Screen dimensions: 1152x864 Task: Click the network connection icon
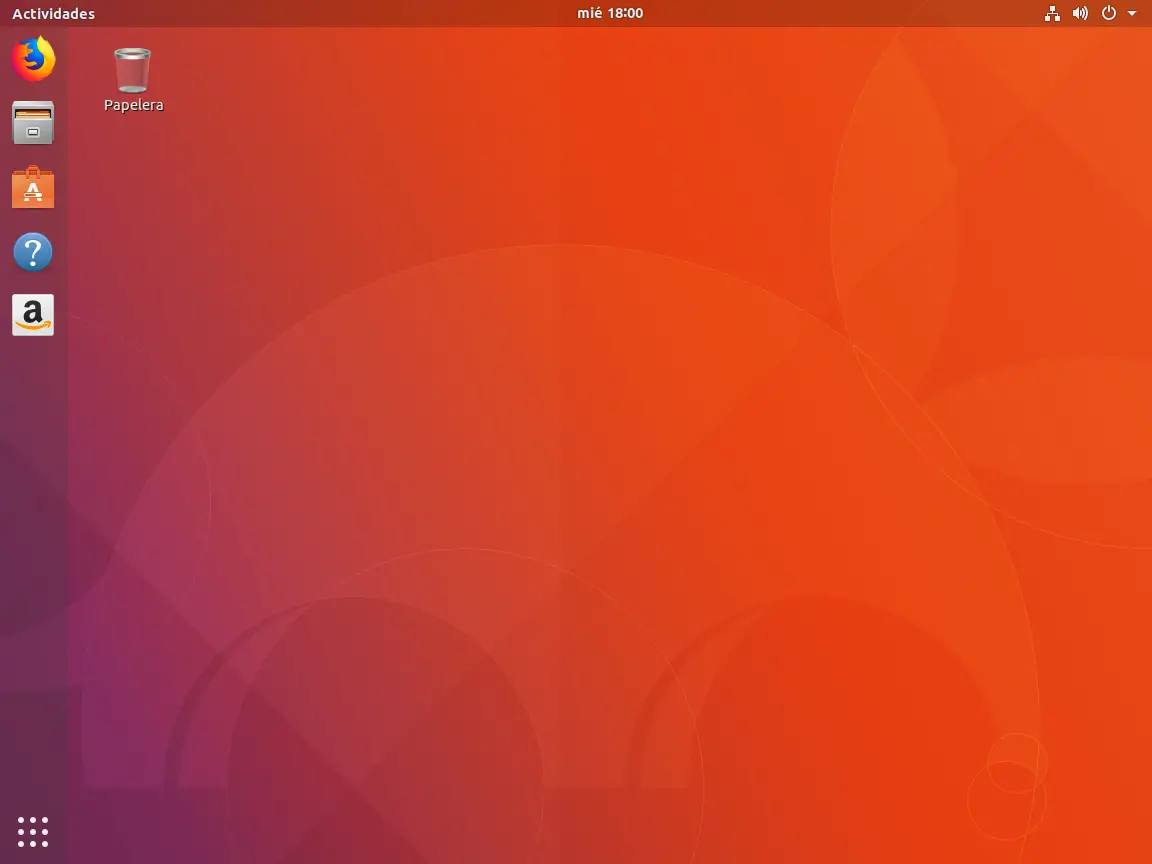[x=1052, y=13]
